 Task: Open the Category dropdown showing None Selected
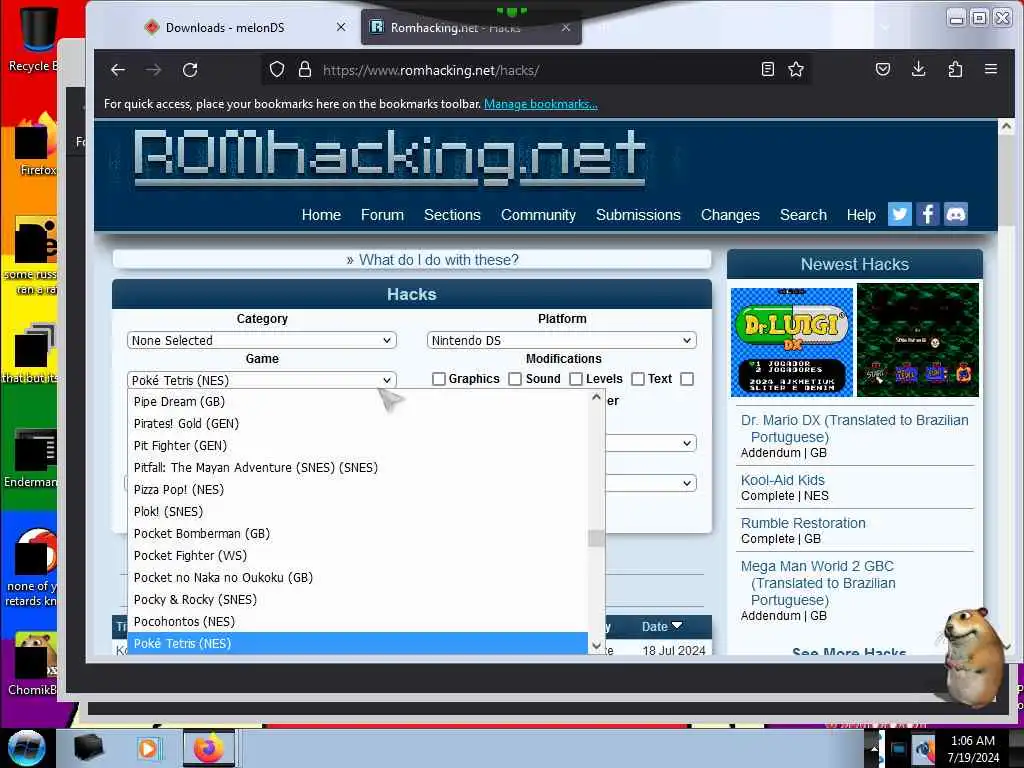click(x=261, y=340)
